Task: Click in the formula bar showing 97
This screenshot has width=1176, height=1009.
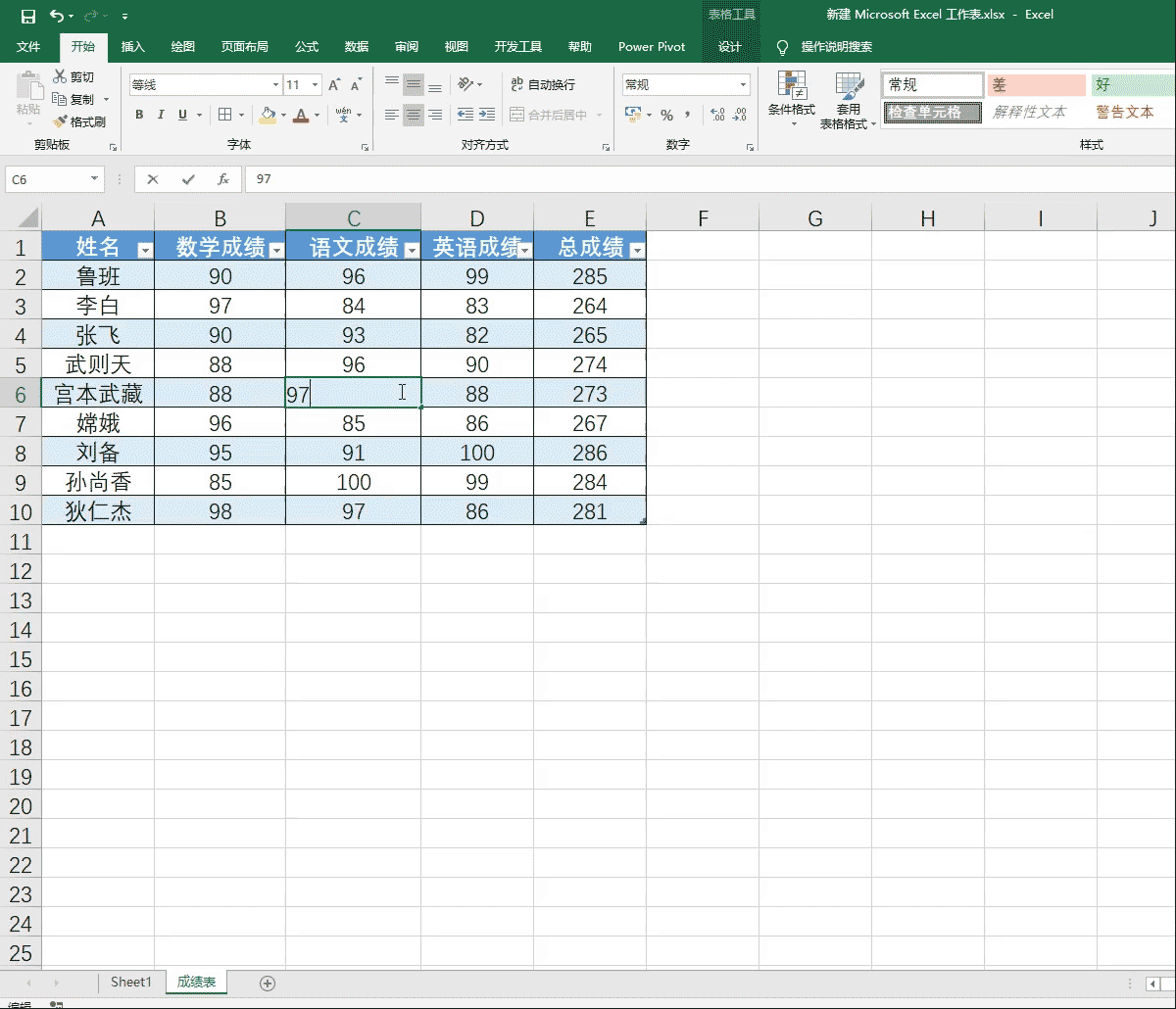Action: 710,179
